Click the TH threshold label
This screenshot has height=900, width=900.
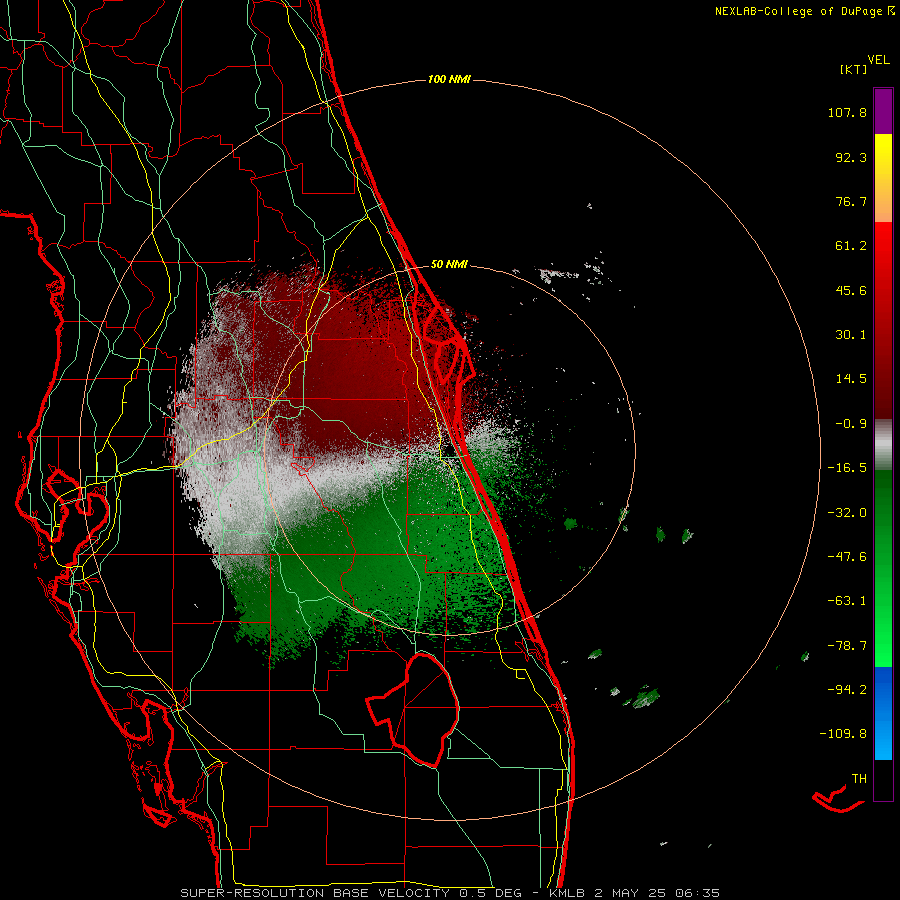859,778
